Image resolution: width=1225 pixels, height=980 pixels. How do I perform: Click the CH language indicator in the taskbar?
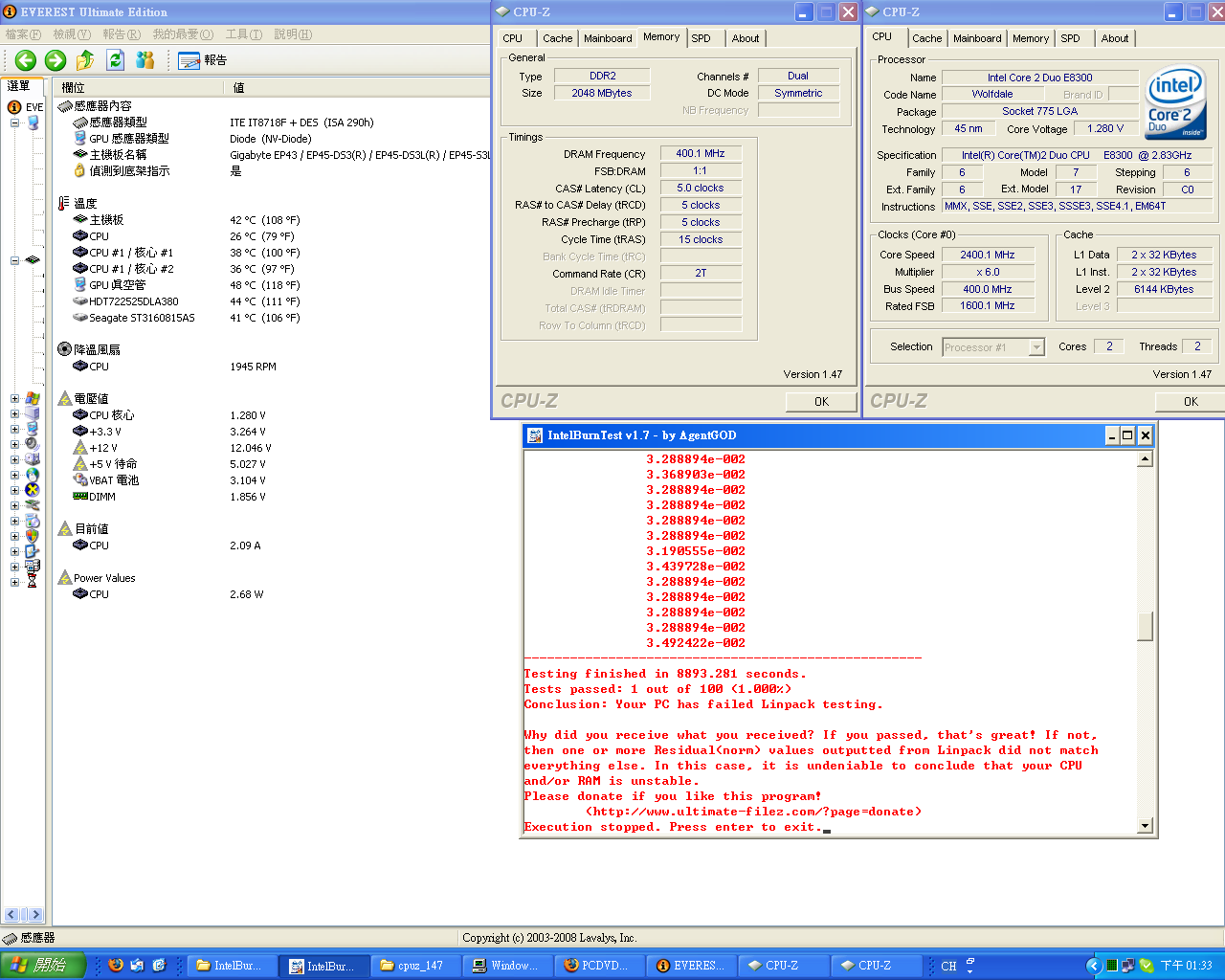pyautogui.click(x=948, y=966)
